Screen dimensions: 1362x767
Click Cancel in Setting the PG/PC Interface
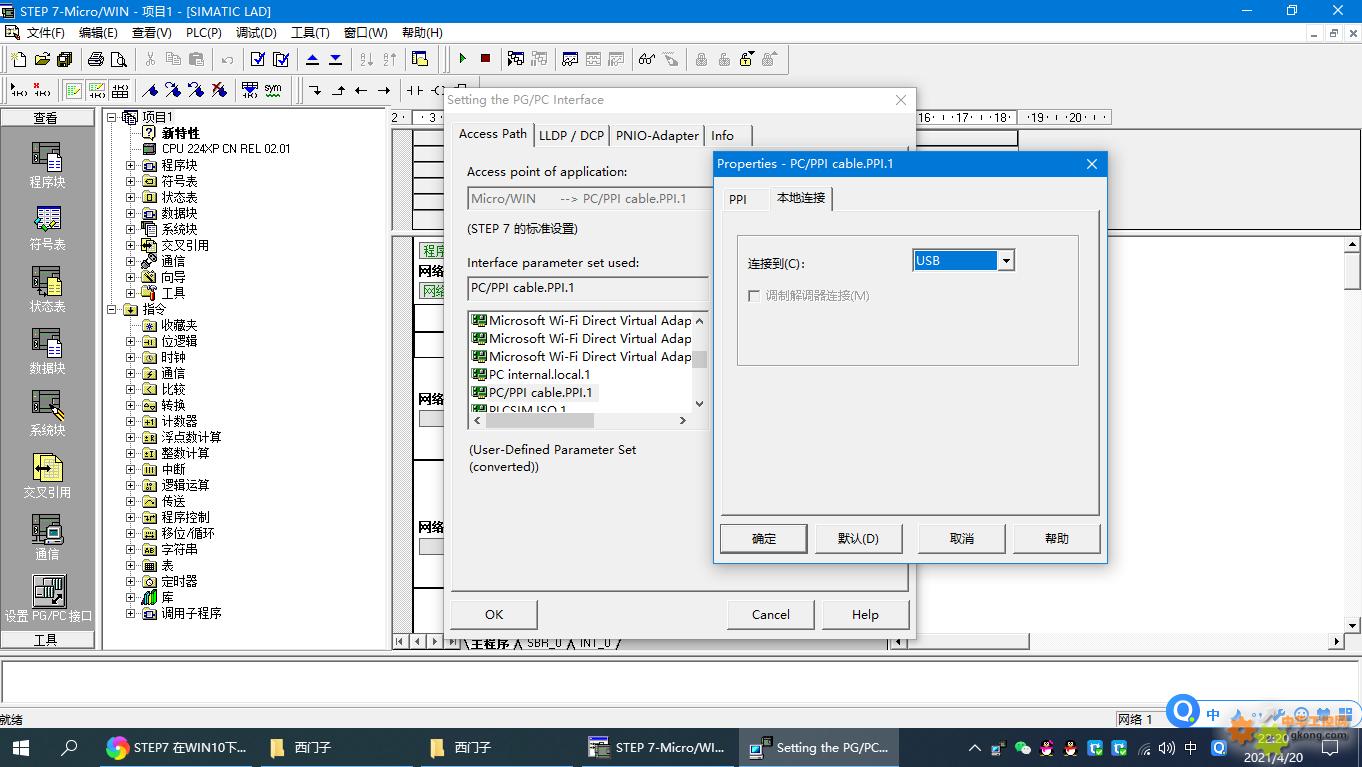coord(770,614)
